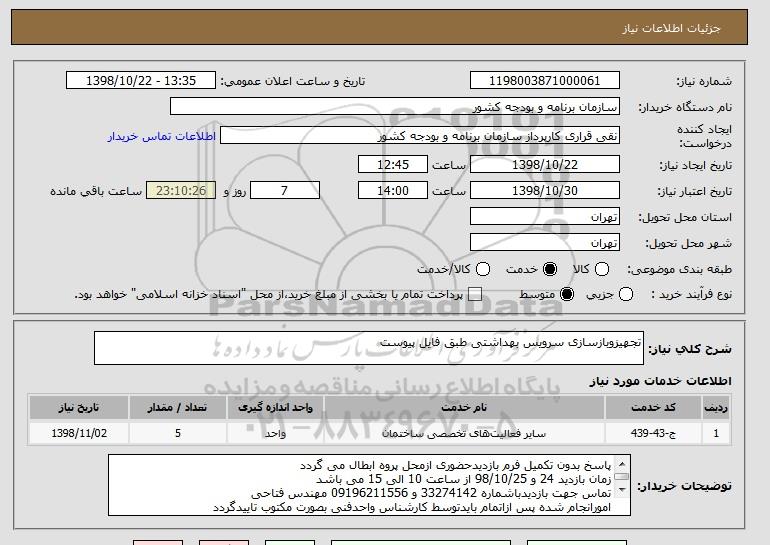Click the شماره نیاز field 1198003871000061
770x545 pixels.
545,81
